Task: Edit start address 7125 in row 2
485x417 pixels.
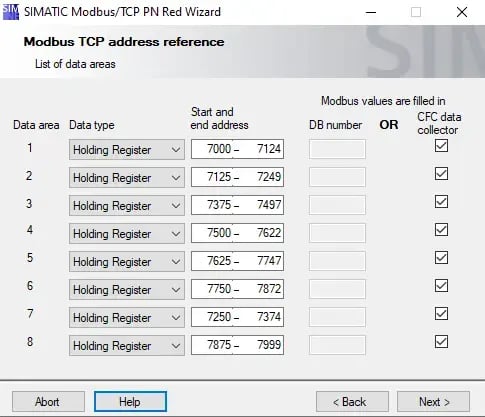Action: click(x=212, y=177)
